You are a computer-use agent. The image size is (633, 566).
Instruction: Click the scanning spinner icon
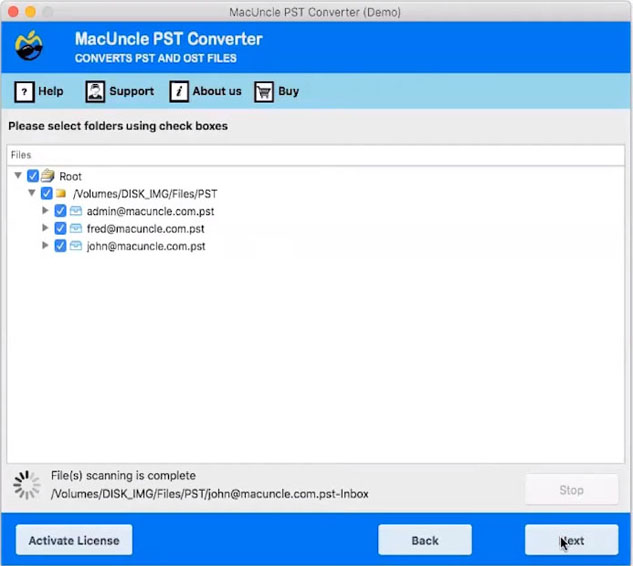pos(27,484)
